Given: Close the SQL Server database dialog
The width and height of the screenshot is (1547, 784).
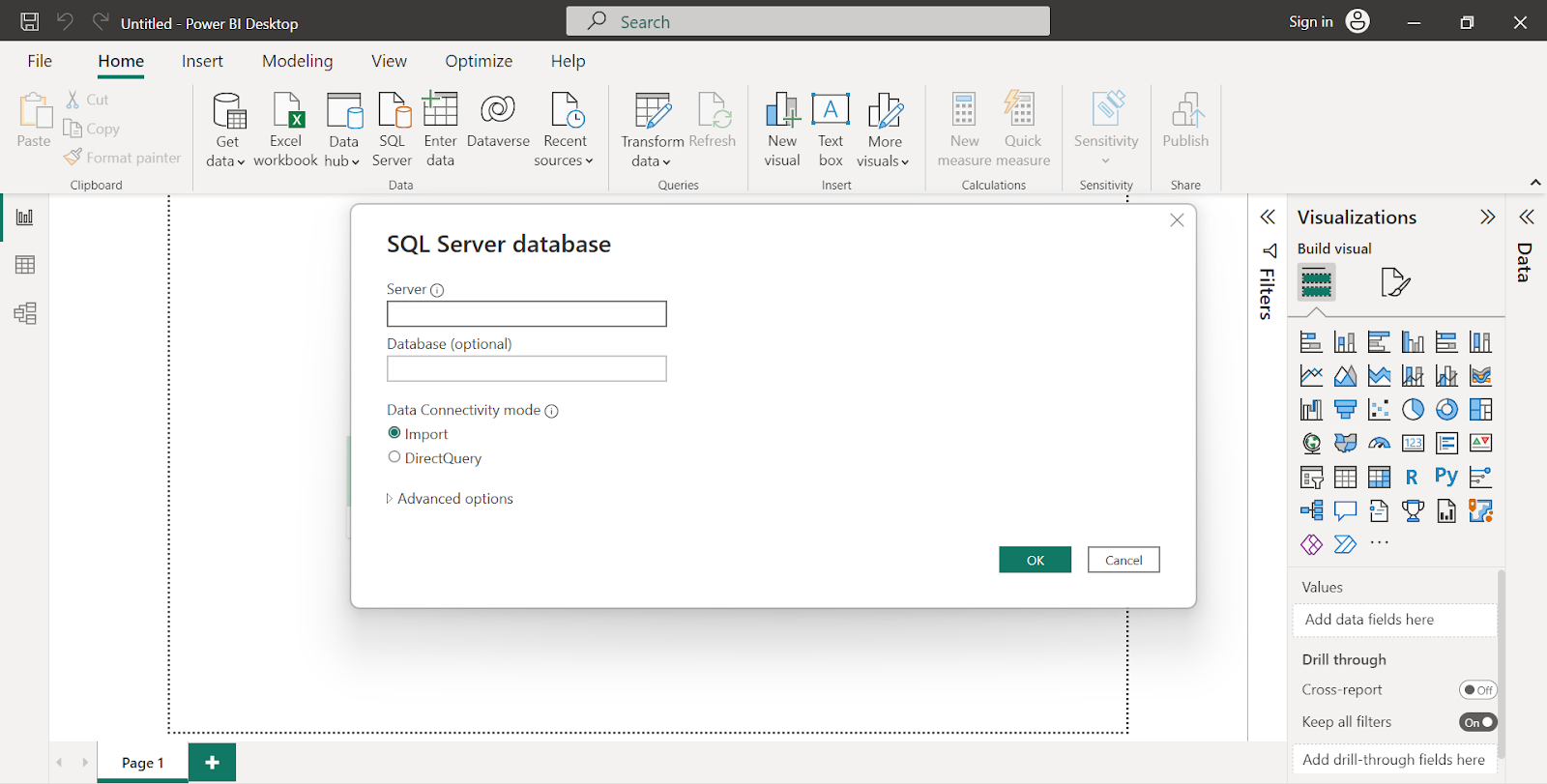Looking at the screenshot, I should click(1177, 220).
